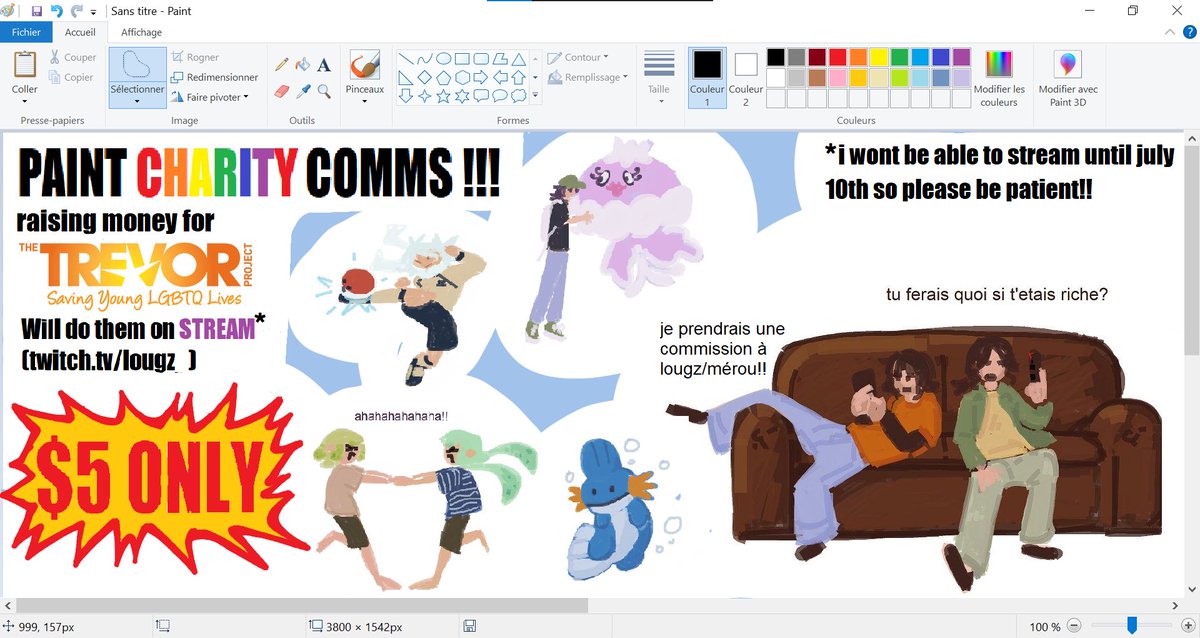Collapse the ribbon with the chevron
This screenshot has width=1200, height=638.
click(x=1171, y=32)
